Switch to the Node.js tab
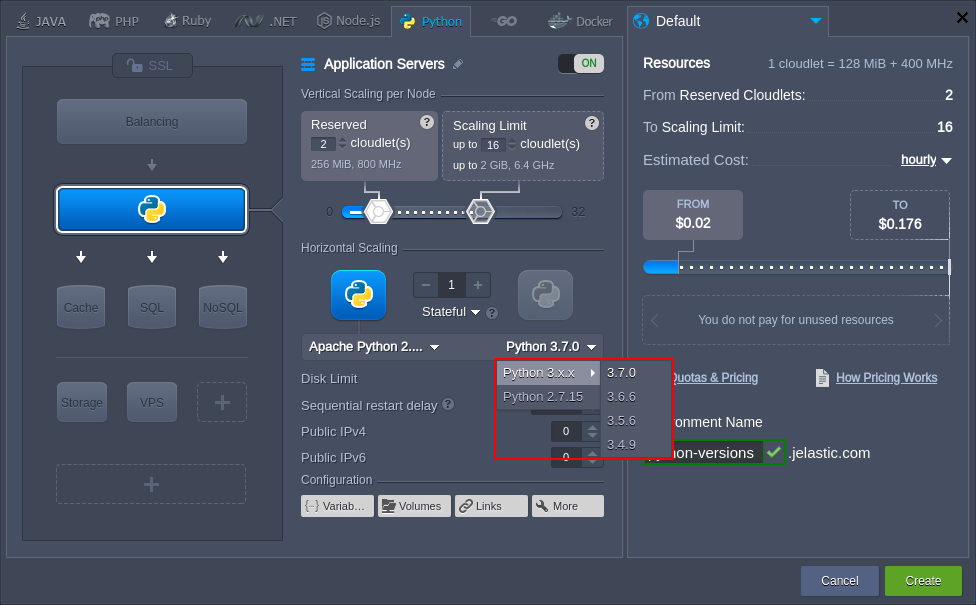Image resolution: width=976 pixels, height=605 pixels. coord(348,20)
